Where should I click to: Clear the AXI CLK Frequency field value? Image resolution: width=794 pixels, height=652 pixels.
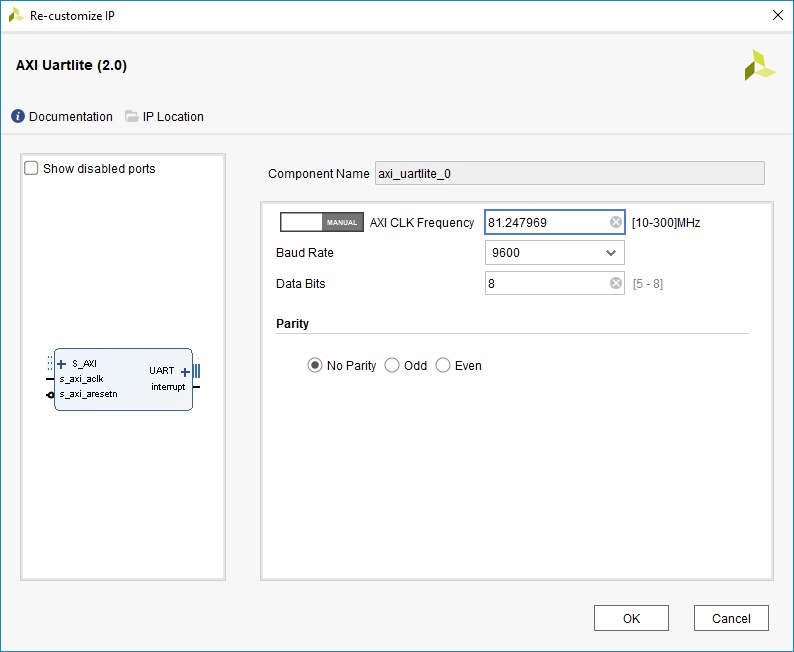coord(616,223)
